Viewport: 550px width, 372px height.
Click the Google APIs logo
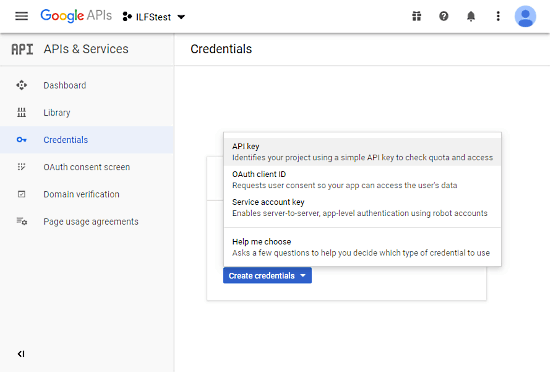coord(76,16)
